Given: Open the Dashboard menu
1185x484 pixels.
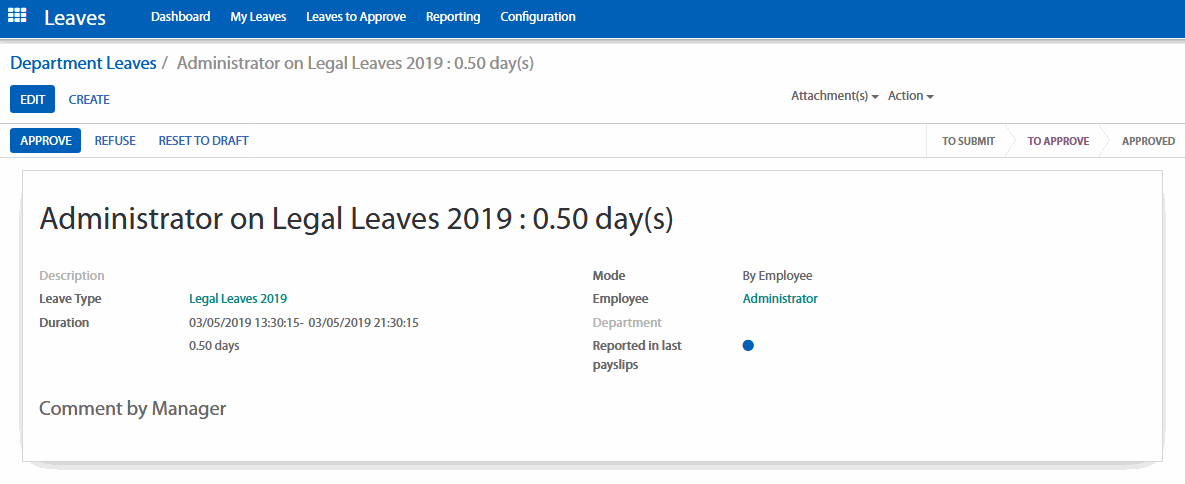Looking at the screenshot, I should [180, 17].
